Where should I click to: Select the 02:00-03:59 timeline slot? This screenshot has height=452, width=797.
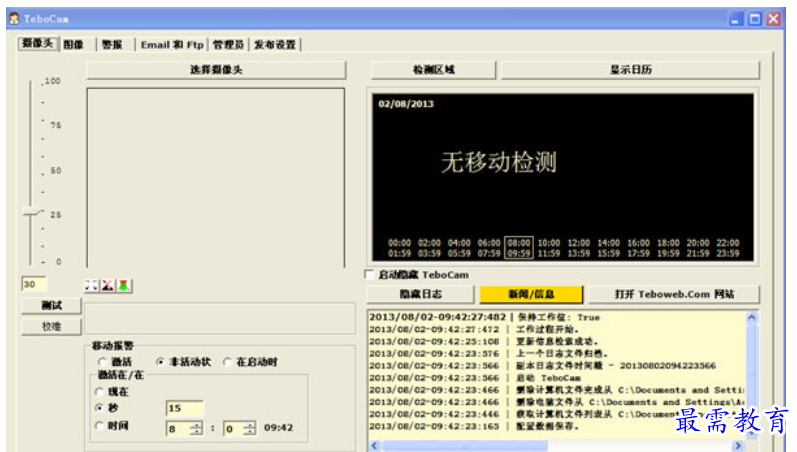point(429,248)
